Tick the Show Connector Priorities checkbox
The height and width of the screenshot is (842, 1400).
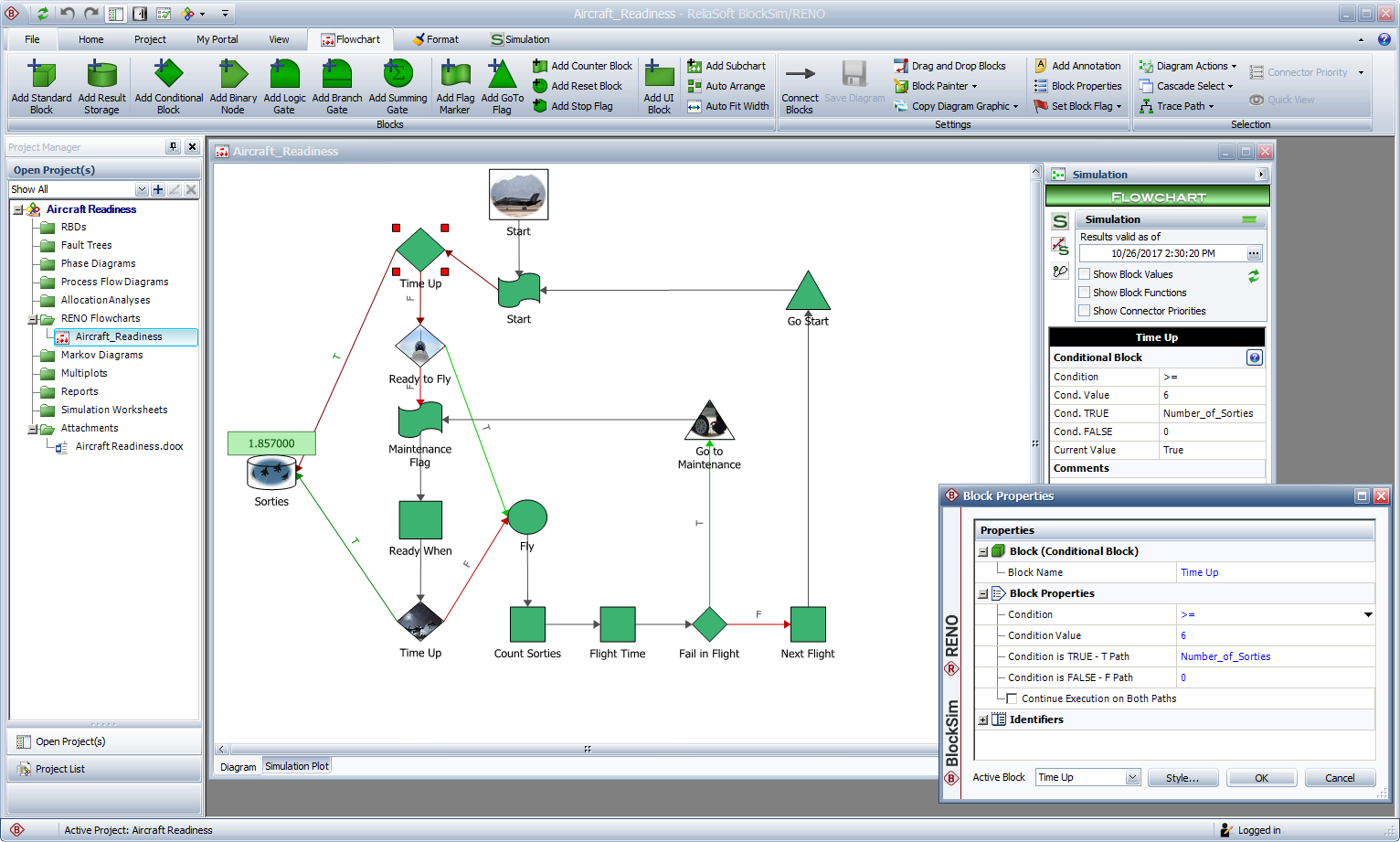pyautogui.click(x=1085, y=311)
